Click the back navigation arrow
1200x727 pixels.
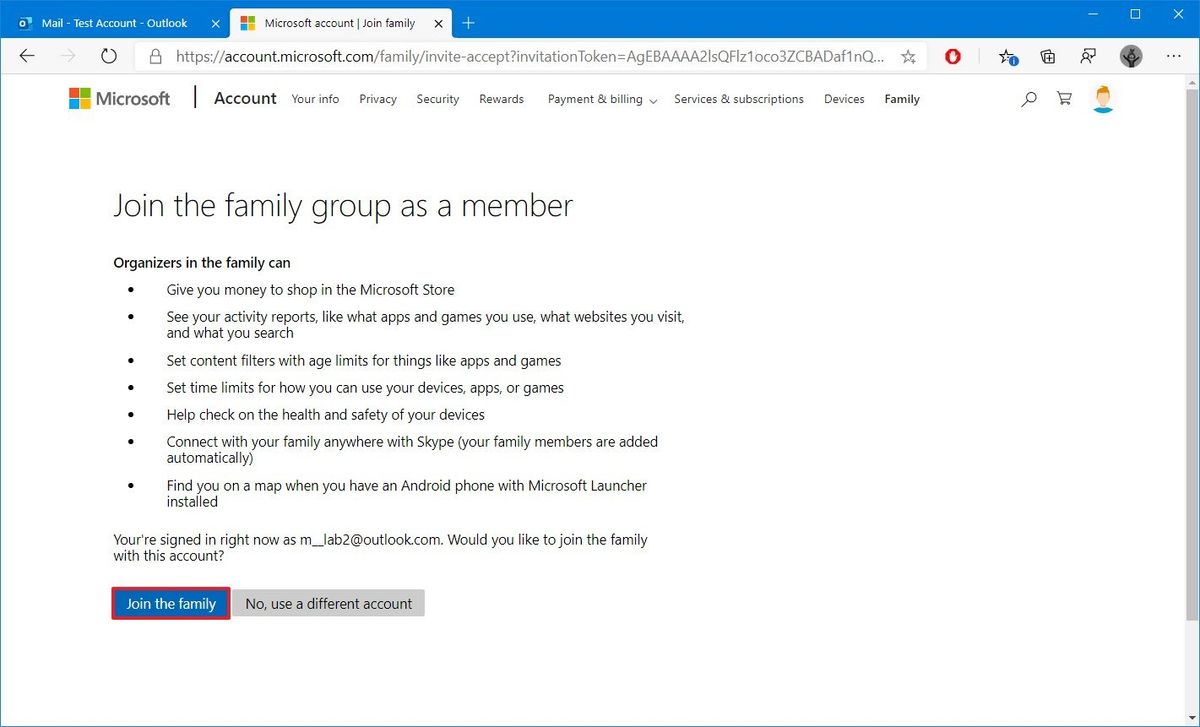27,57
